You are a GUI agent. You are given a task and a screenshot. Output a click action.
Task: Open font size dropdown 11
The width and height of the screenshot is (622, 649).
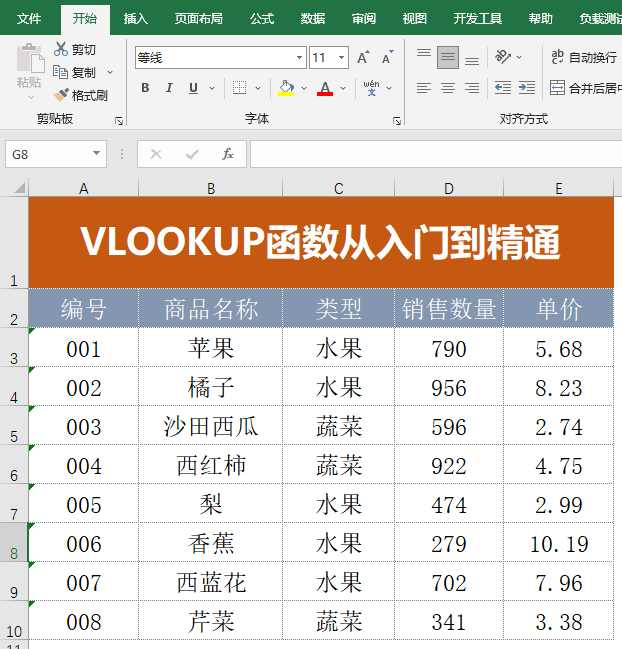click(x=341, y=57)
